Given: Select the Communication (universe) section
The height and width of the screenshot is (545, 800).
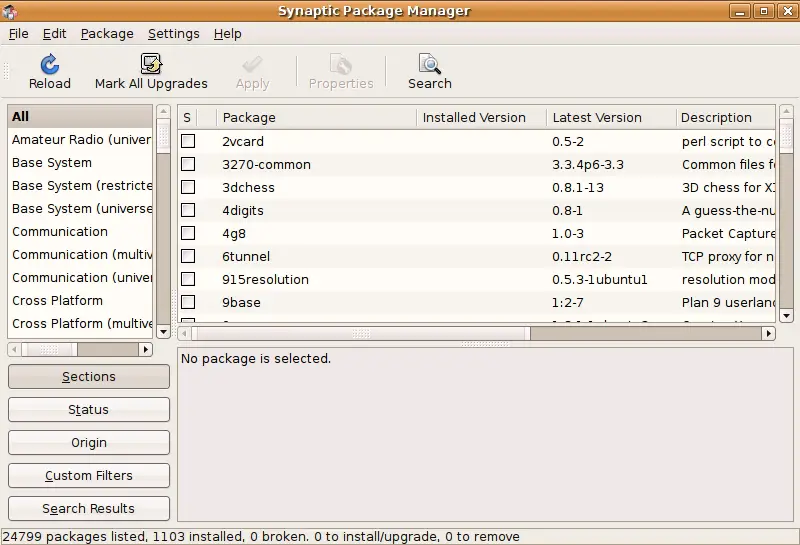Looking at the screenshot, I should click(x=80, y=277).
